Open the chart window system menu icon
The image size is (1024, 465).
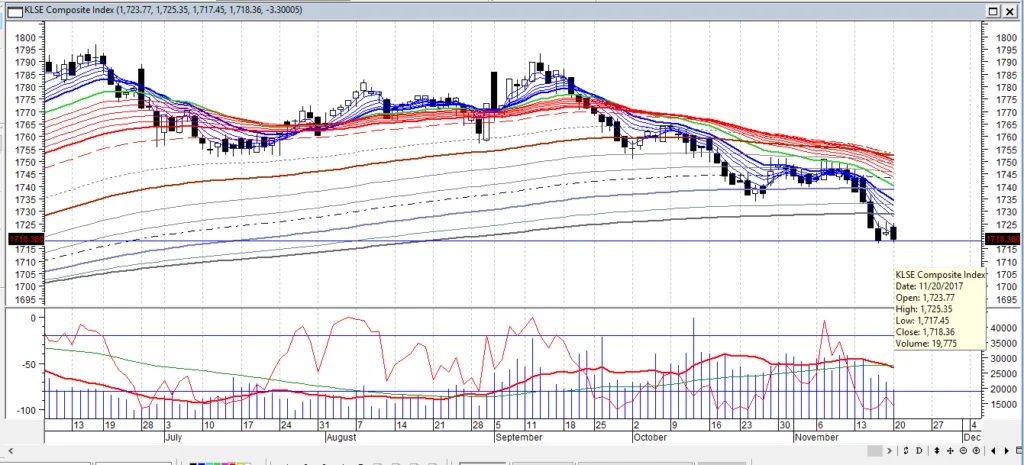(x=14, y=10)
